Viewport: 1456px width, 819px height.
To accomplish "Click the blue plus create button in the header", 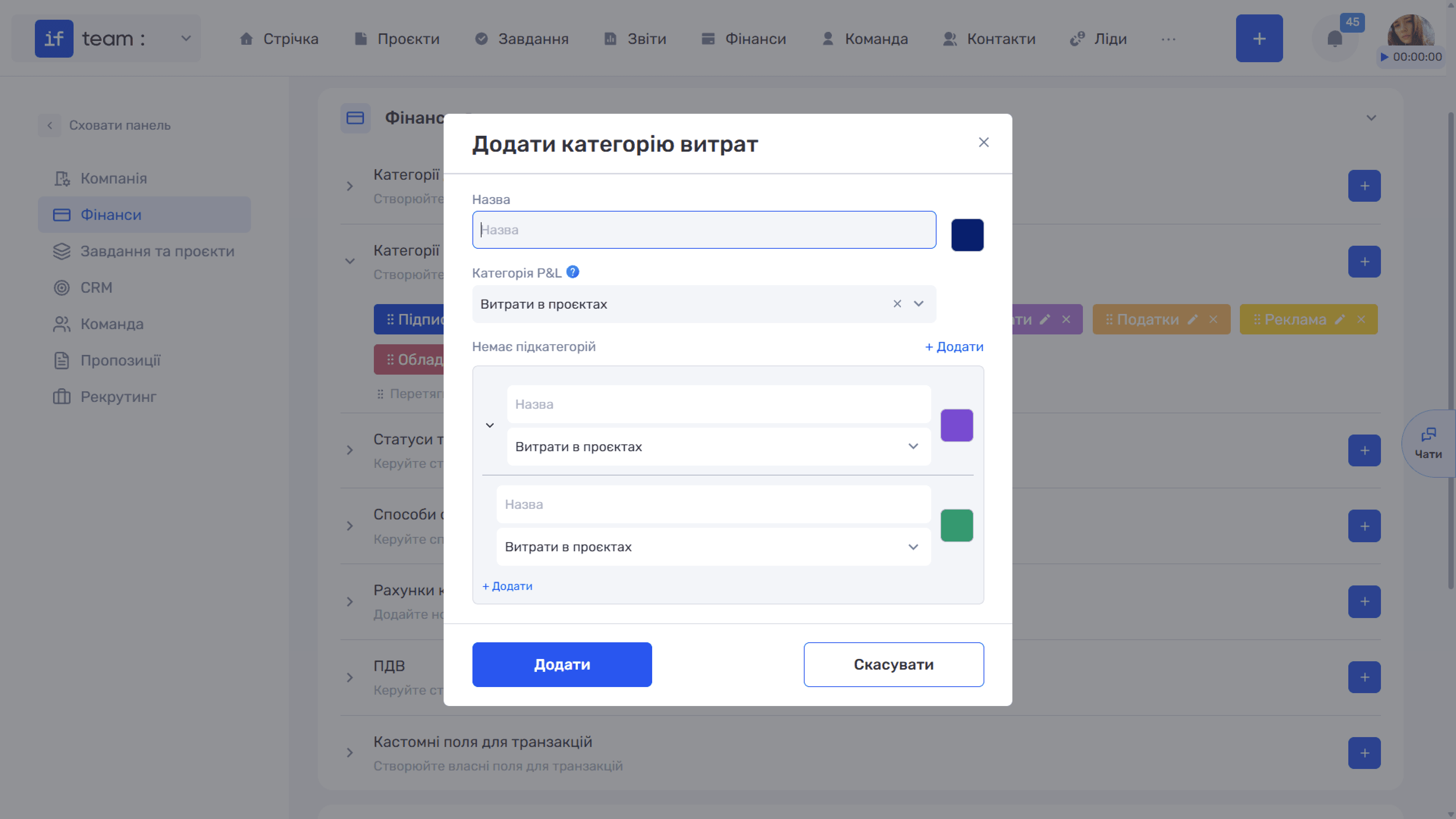I will tap(1259, 38).
